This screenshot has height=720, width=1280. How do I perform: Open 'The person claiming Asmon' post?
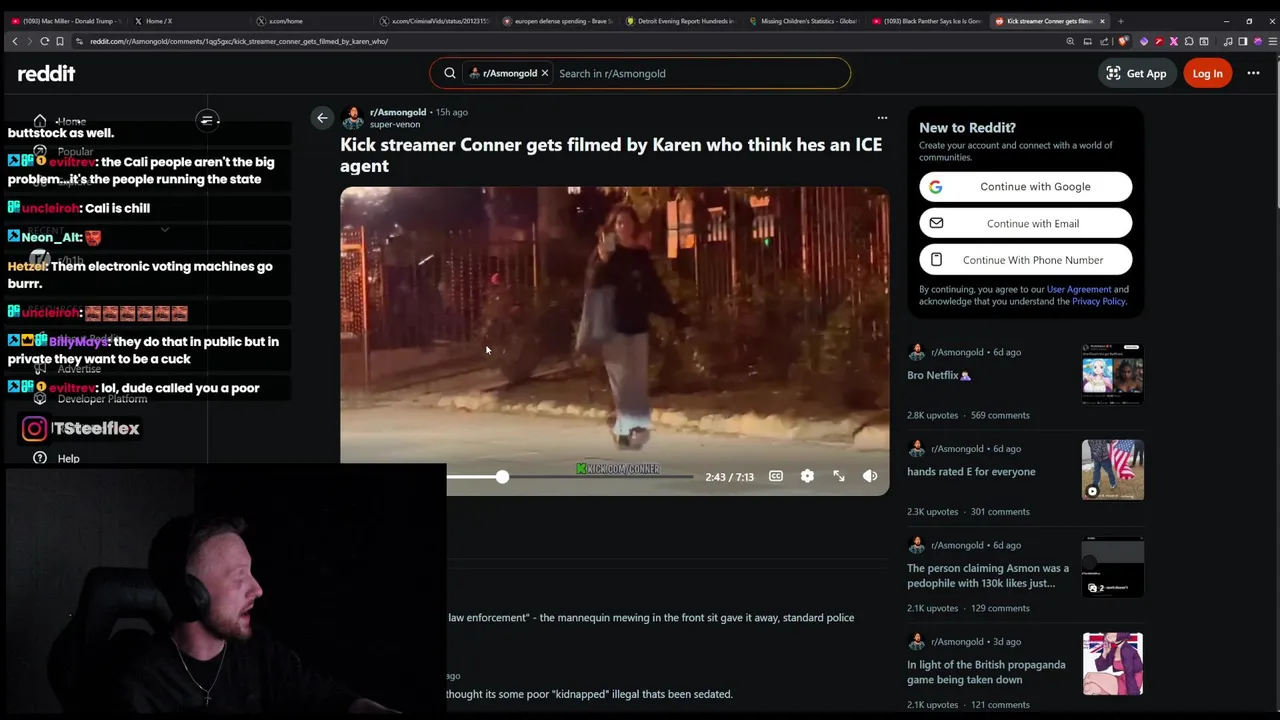[988, 575]
